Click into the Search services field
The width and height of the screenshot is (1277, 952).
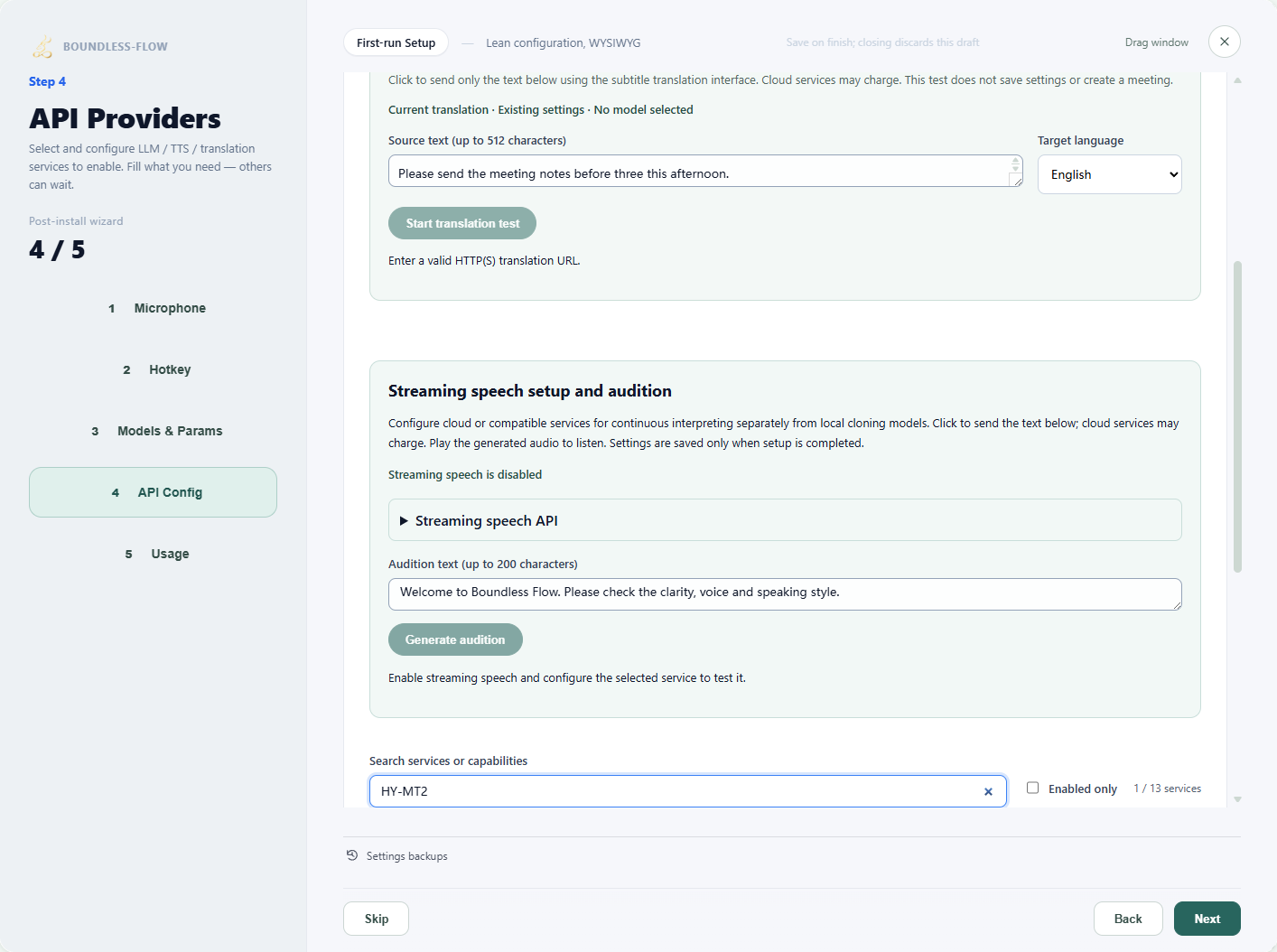pyautogui.click(x=687, y=791)
